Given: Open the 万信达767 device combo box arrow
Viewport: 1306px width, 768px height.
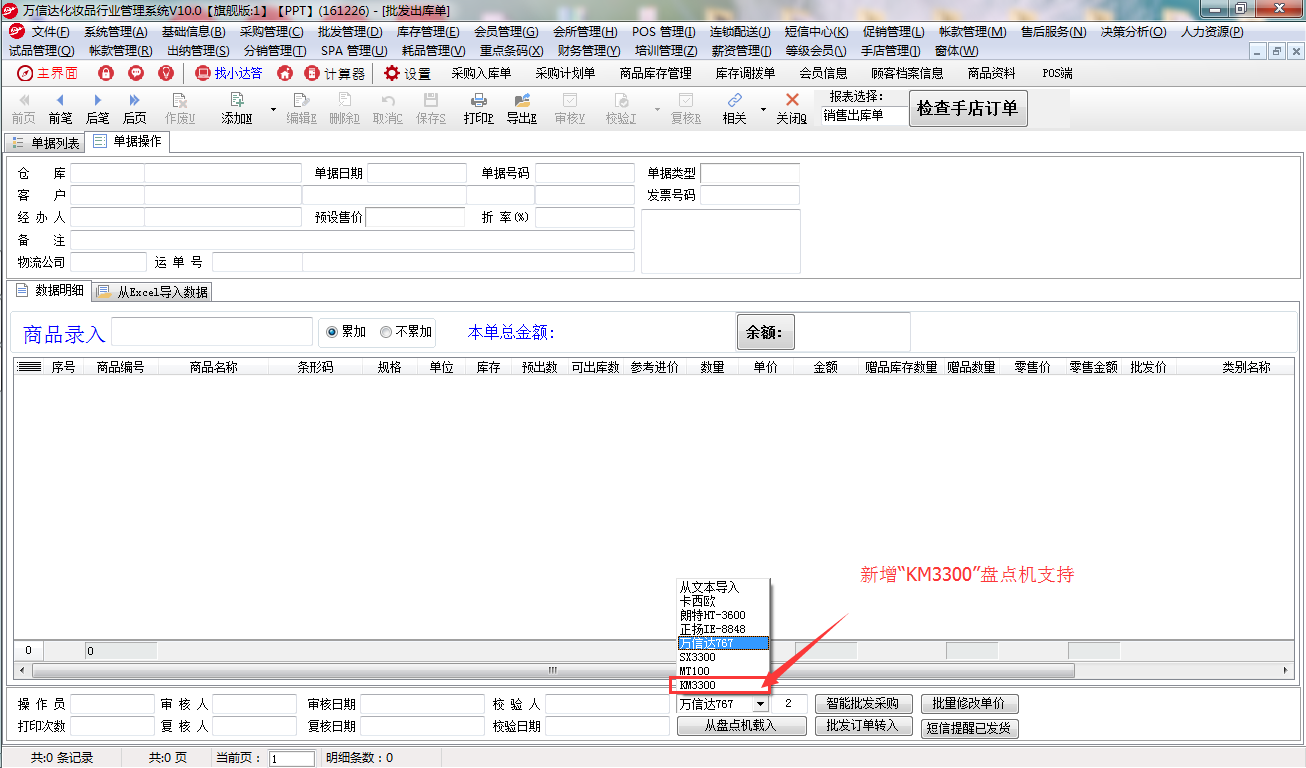Looking at the screenshot, I should pyautogui.click(x=761, y=704).
